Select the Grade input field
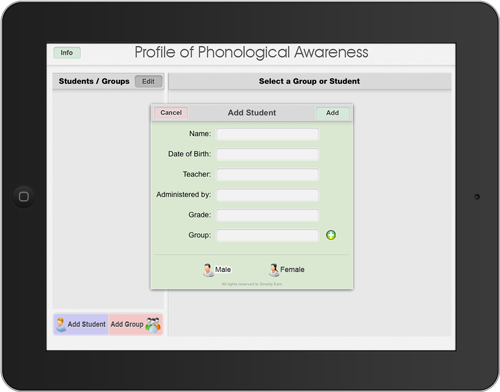Screen dimensions: 500x392 [268, 215]
